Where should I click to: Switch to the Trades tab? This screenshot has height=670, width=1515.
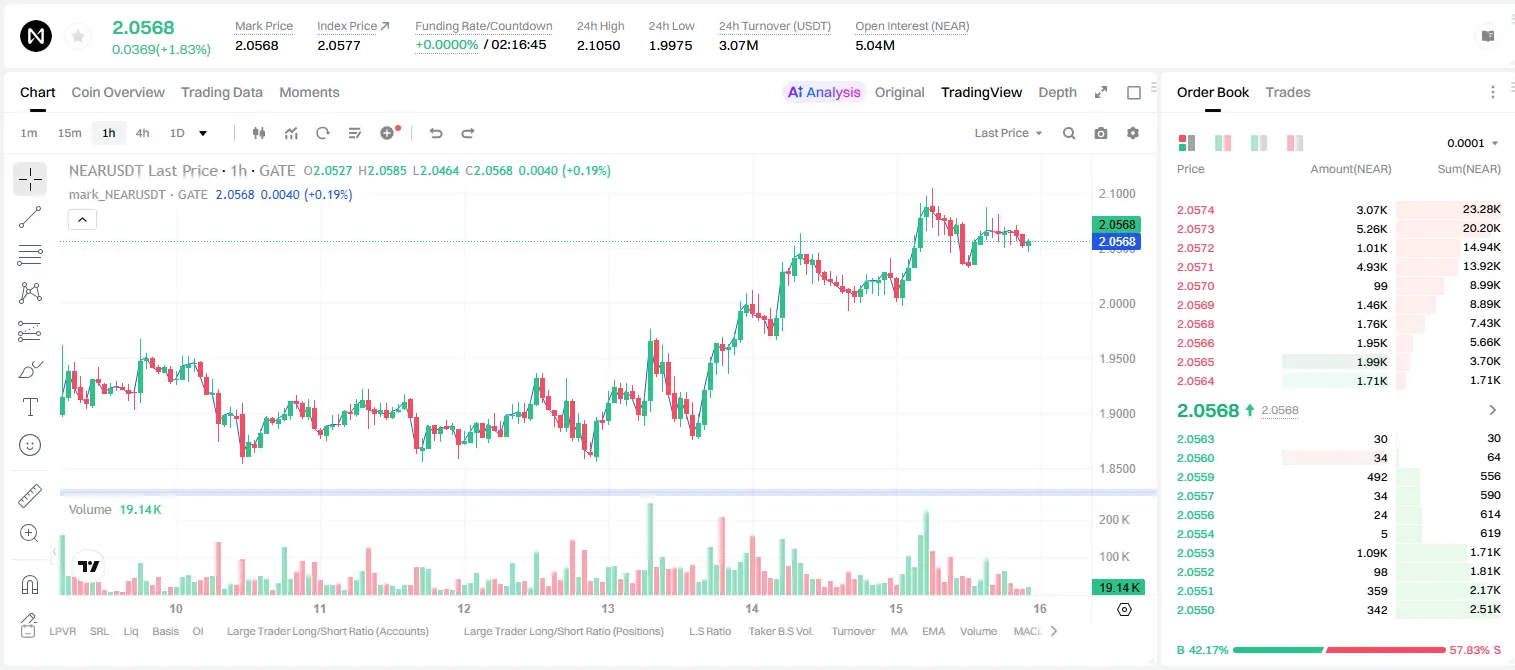coord(1287,92)
